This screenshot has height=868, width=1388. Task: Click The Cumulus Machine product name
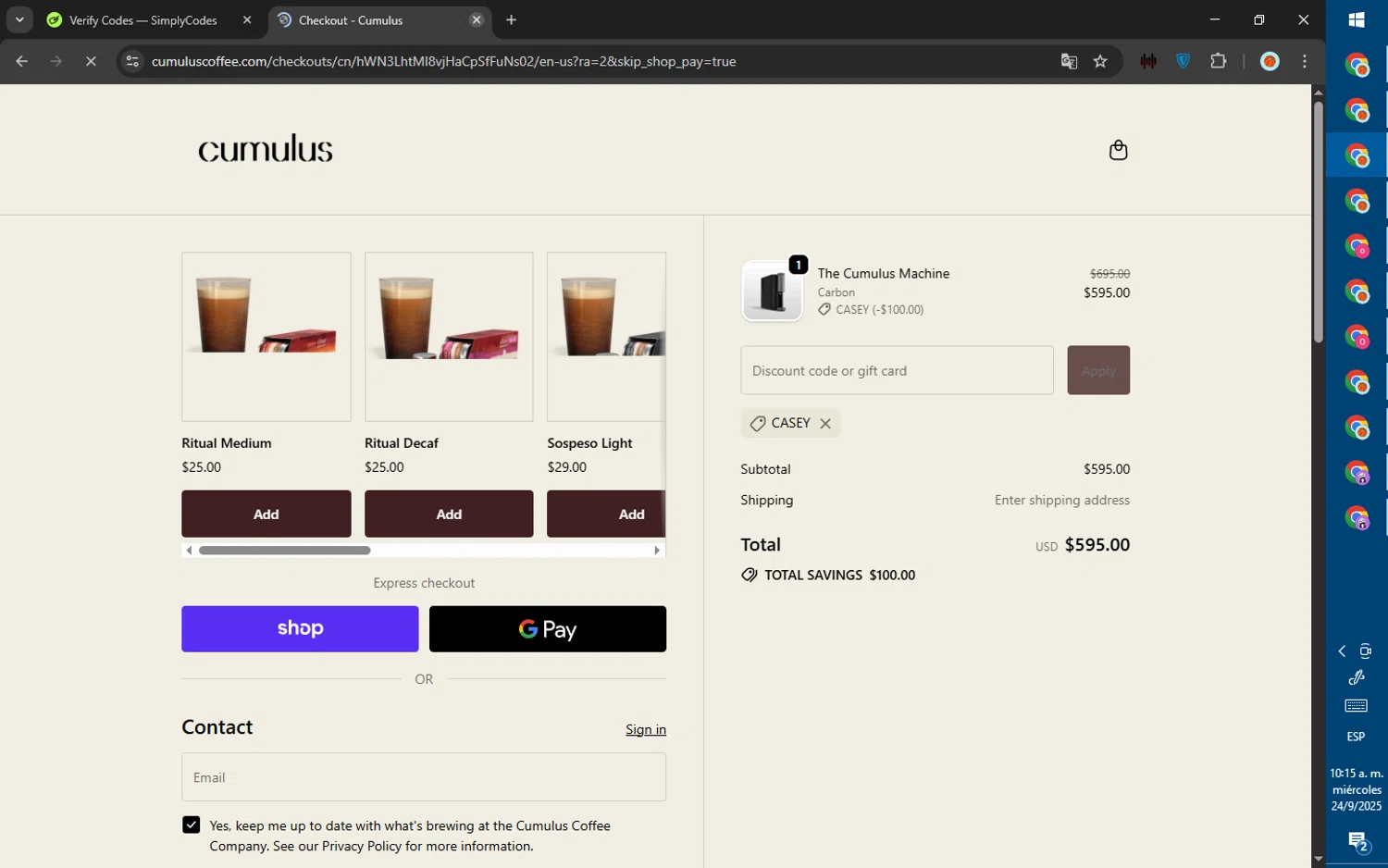point(883,273)
